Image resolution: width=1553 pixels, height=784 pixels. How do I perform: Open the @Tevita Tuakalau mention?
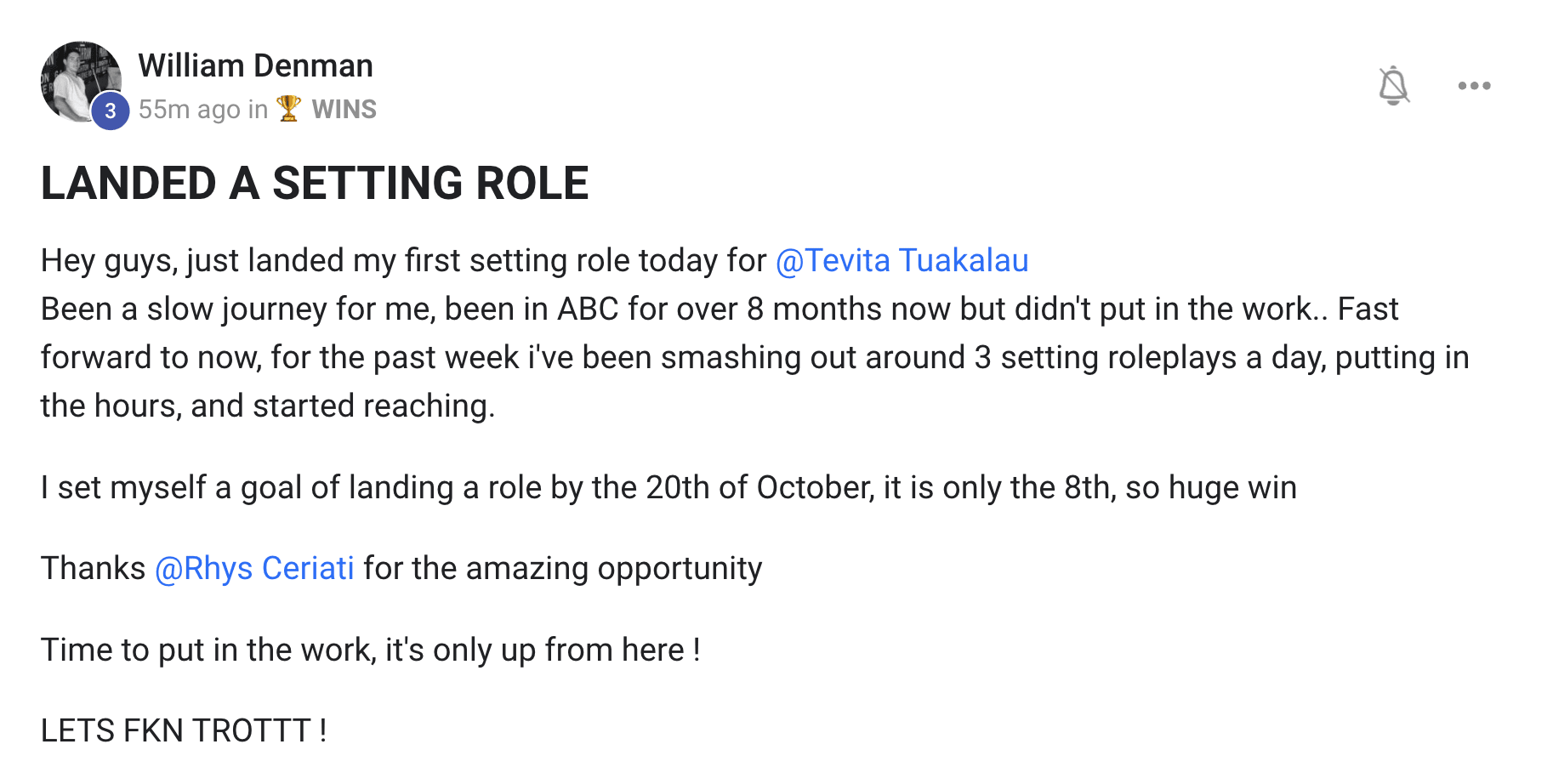coord(902,260)
